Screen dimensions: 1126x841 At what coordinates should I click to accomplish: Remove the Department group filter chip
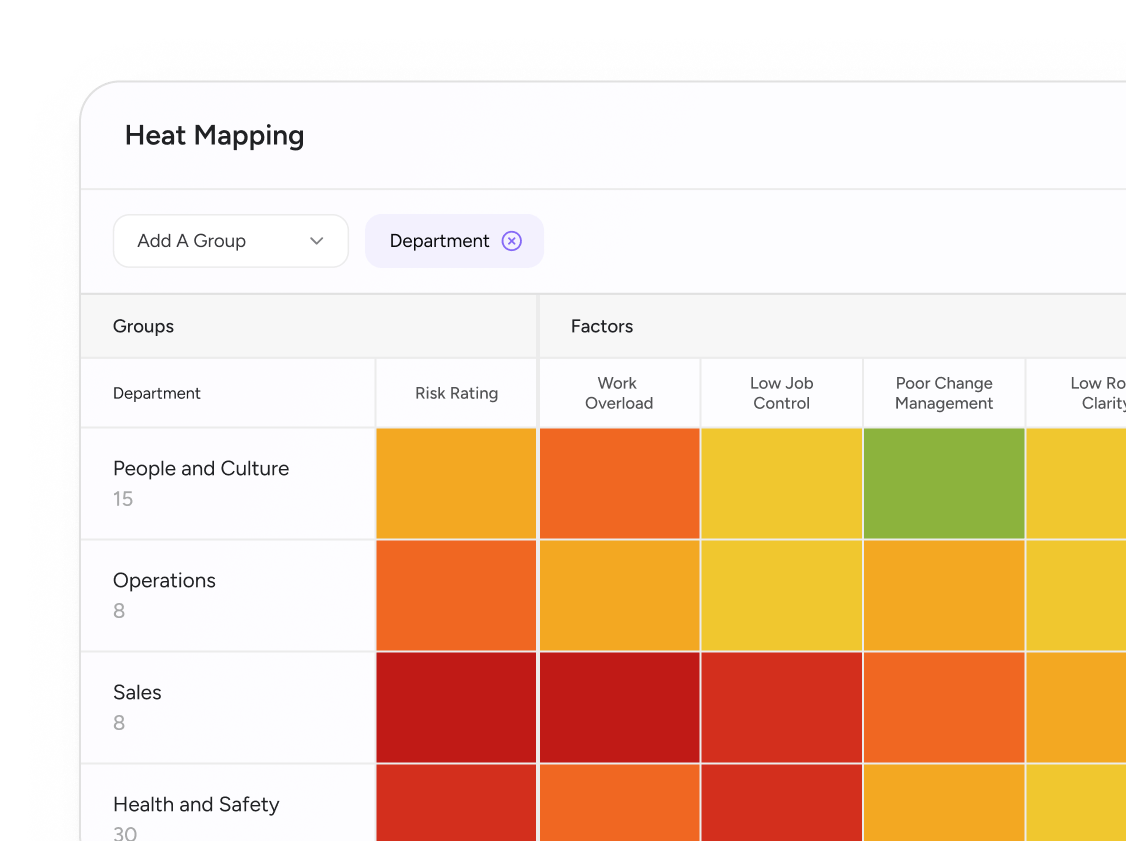[511, 240]
